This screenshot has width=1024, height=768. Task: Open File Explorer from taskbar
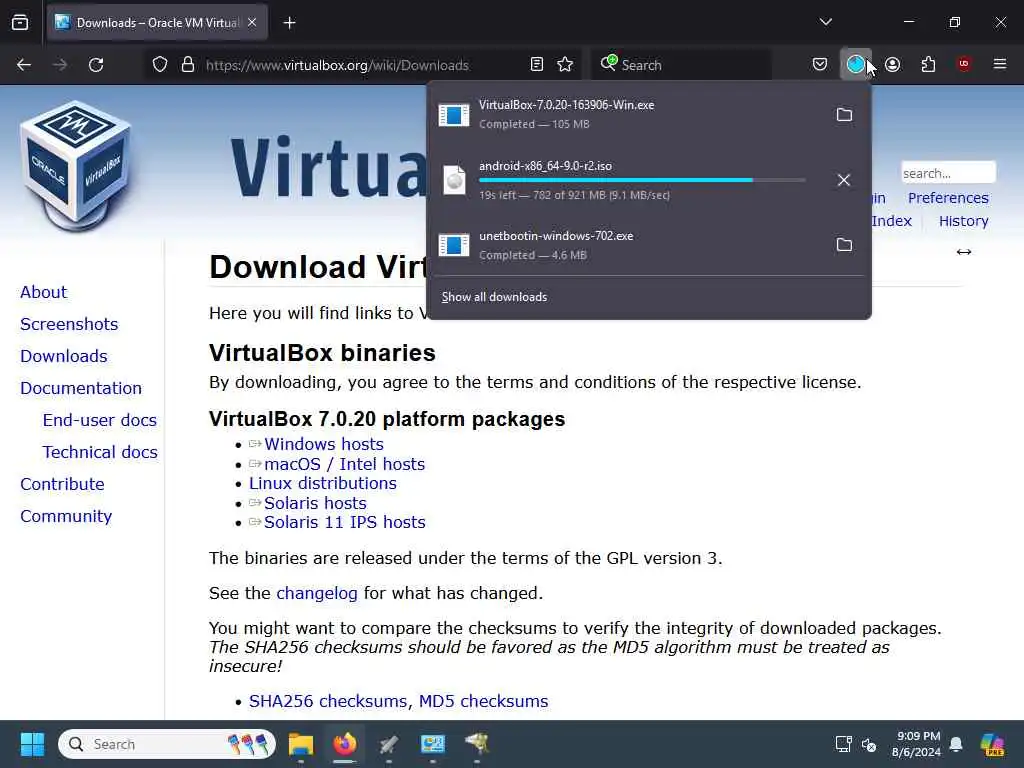point(301,744)
